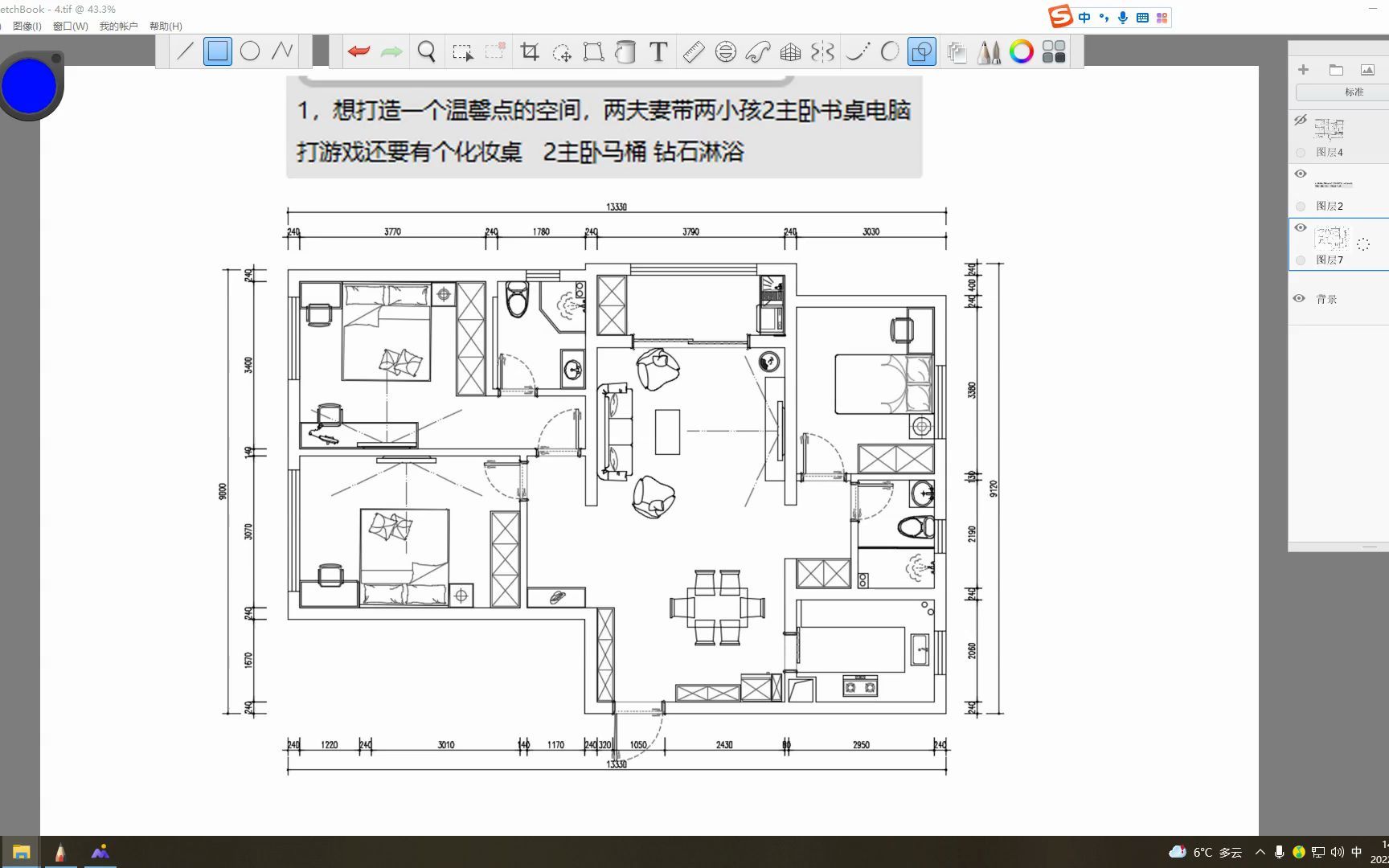Open the blue color puck picker
Screen dimensions: 1389x868
click(30, 84)
